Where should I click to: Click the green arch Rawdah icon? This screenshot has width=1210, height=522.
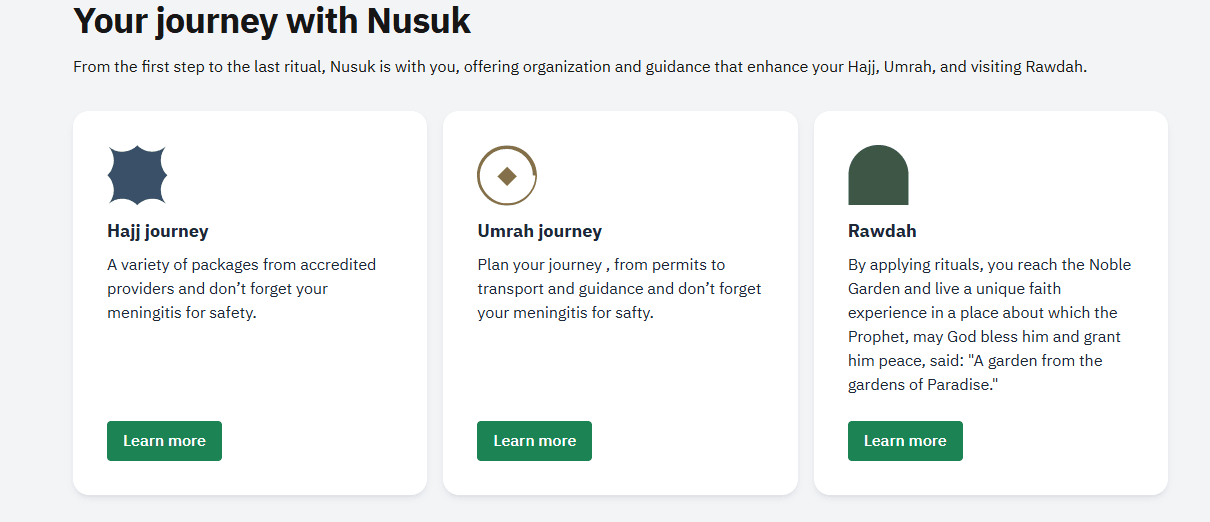click(x=878, y=175)
